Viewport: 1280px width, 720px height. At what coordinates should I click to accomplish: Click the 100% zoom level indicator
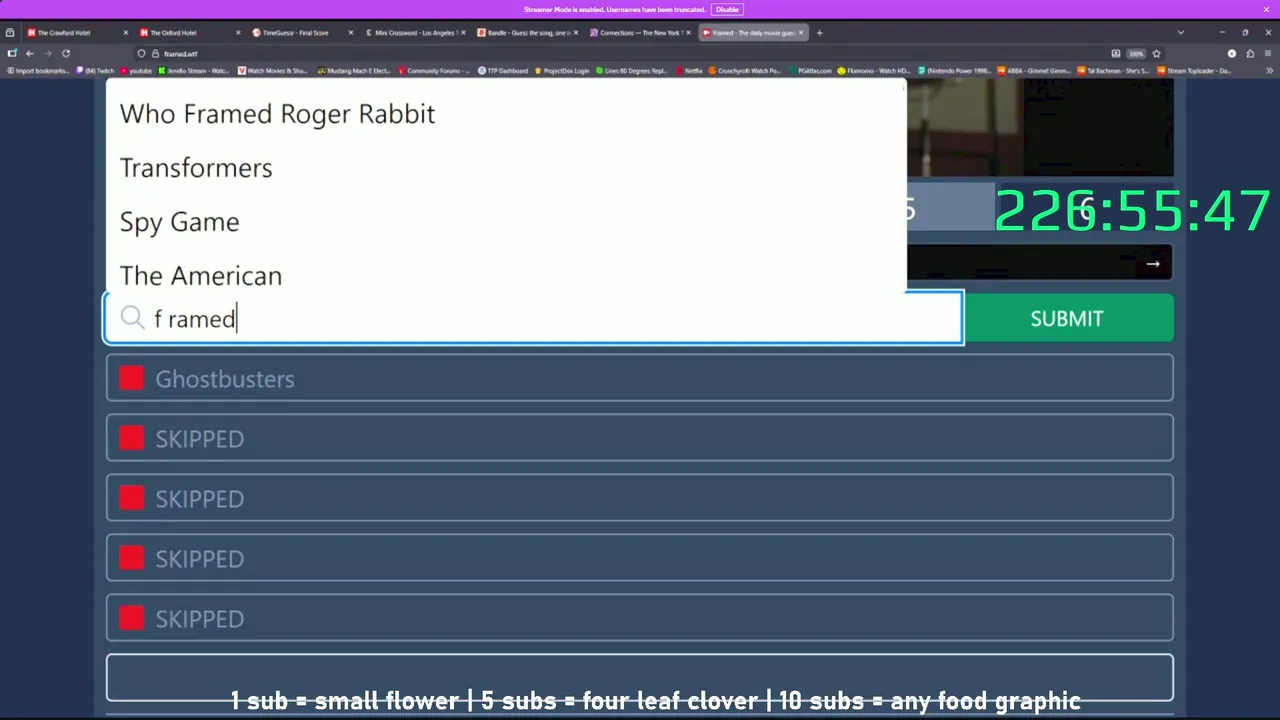click(1136, 53)
